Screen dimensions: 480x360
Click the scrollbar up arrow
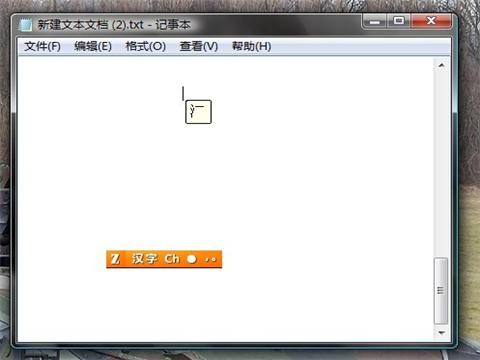(441, 65)
